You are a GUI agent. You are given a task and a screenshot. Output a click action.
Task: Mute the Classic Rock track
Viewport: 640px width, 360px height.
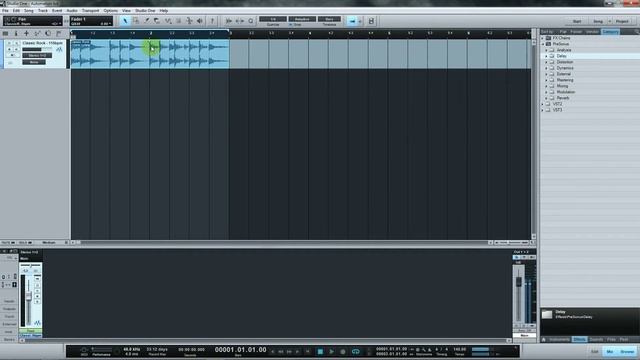9,43
